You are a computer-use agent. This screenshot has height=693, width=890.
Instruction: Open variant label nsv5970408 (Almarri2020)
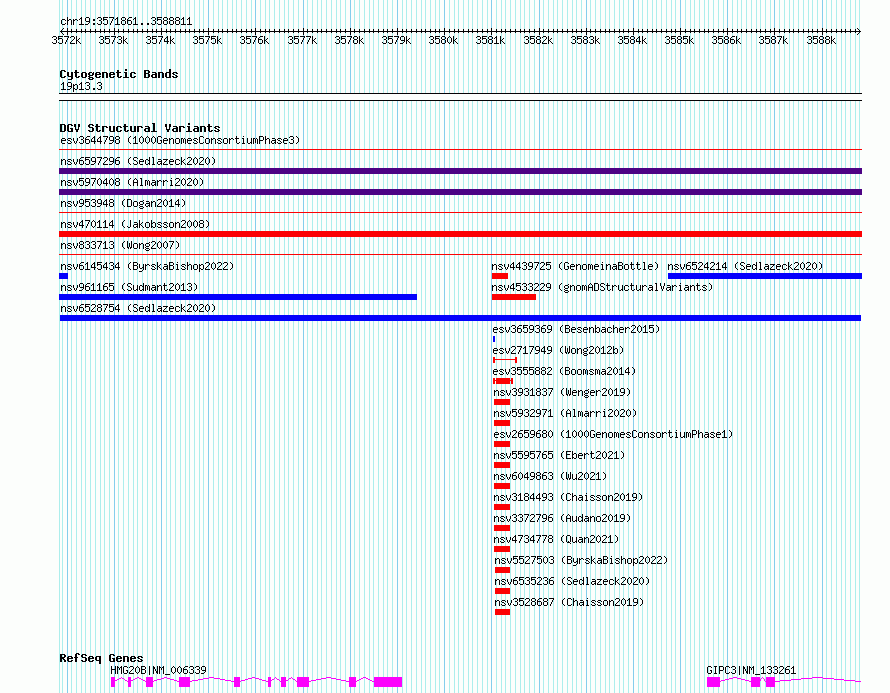click(x=132, y=182)
